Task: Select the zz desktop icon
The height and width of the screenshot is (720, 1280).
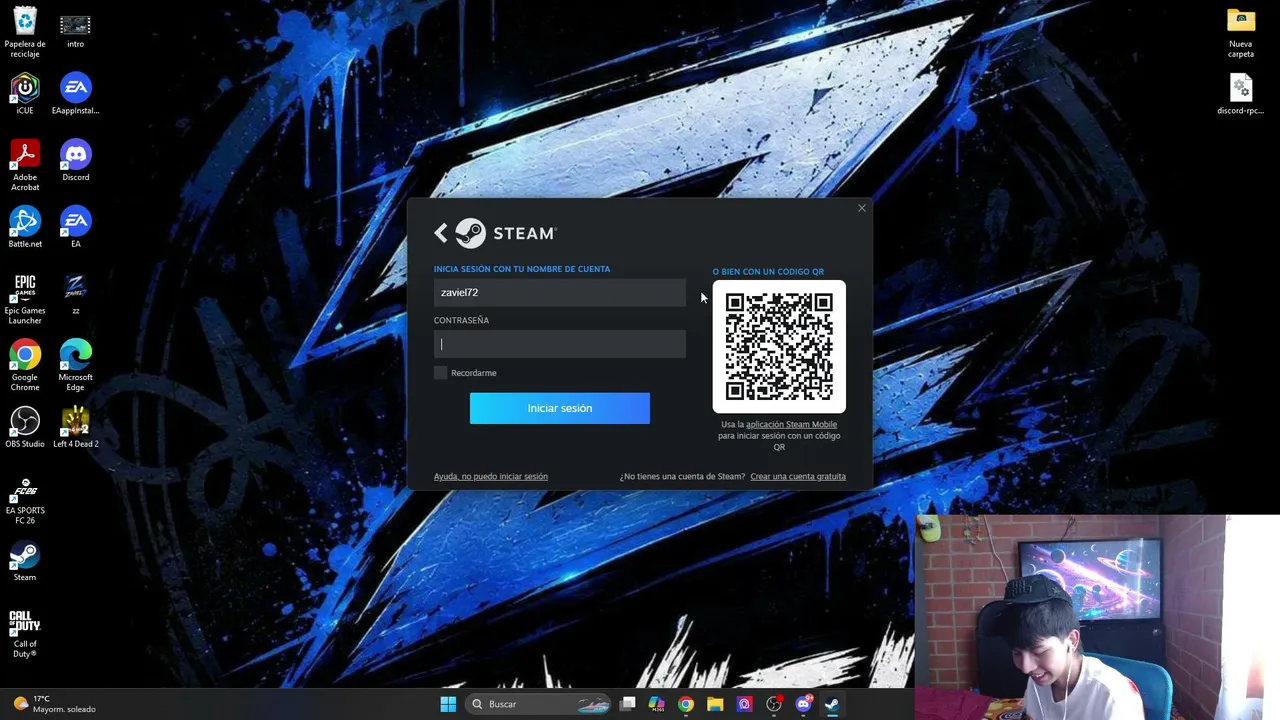Action: click(75, 295)
